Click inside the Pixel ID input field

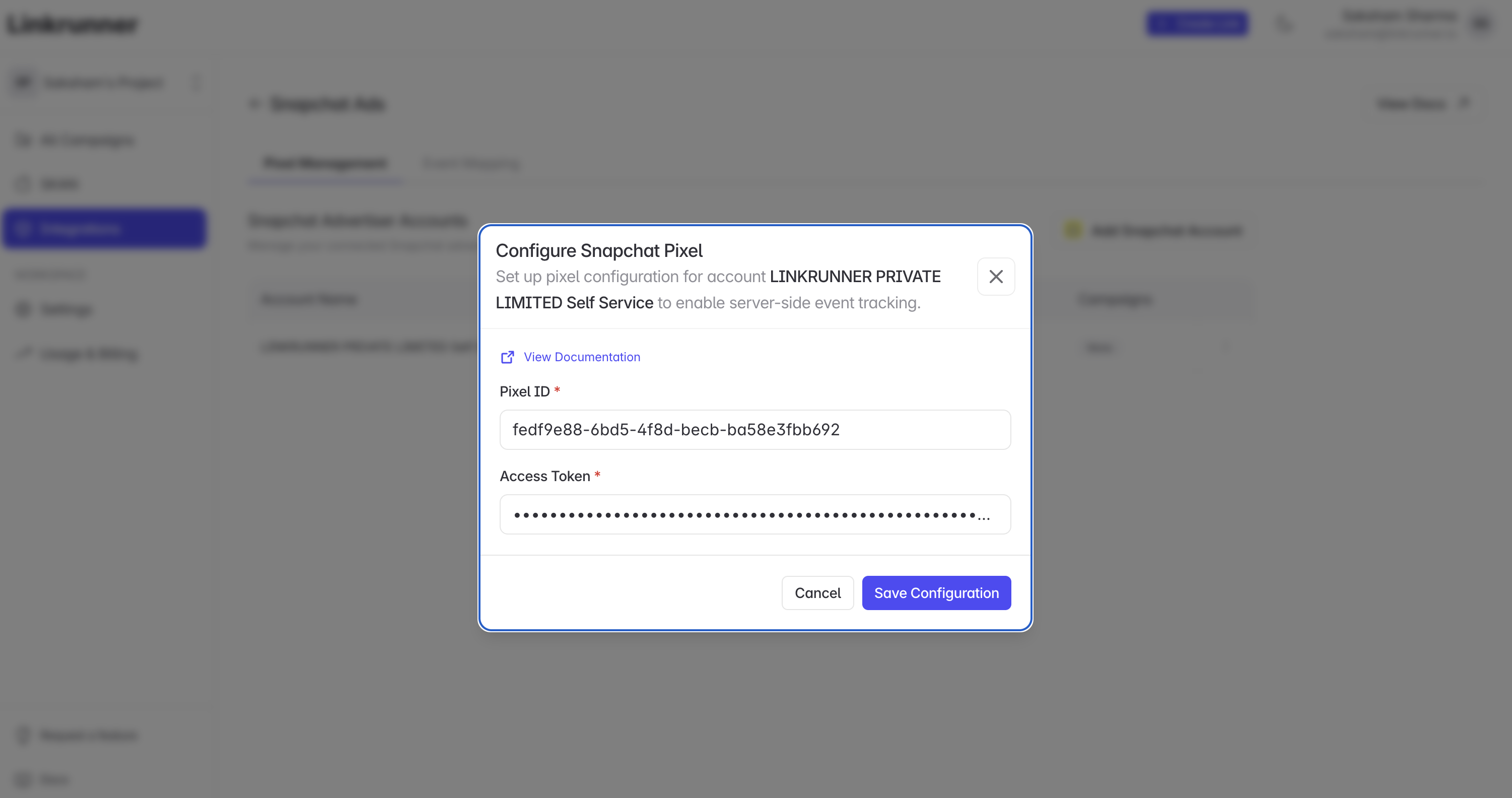click(755, 429)
